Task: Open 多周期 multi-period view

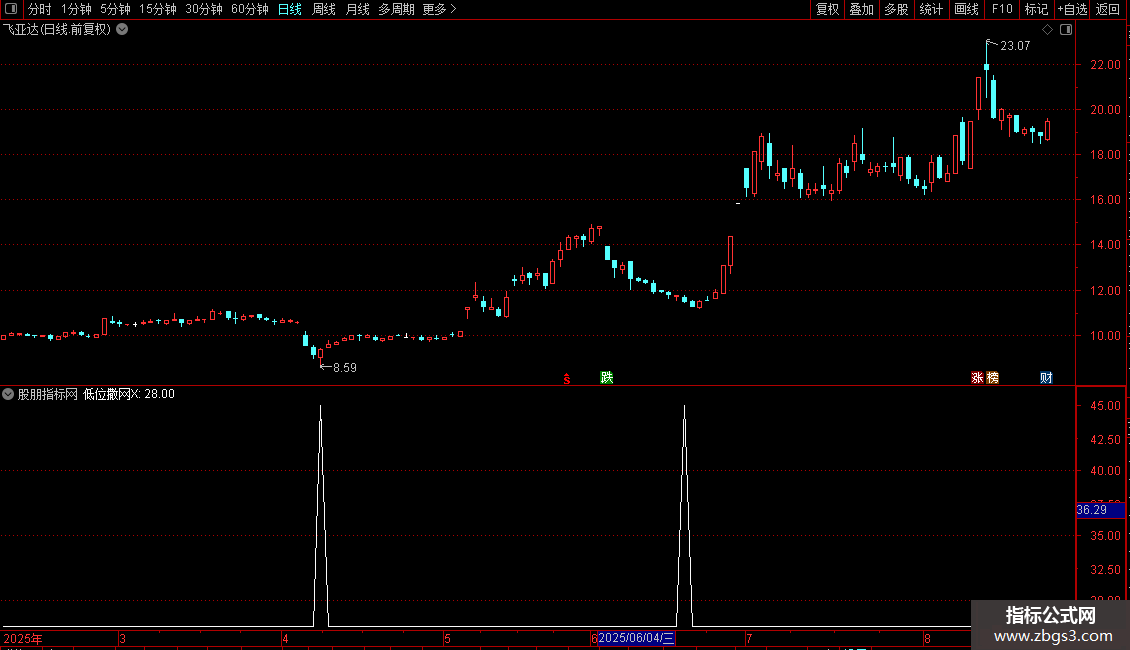Action: click(x=396, y=9)
